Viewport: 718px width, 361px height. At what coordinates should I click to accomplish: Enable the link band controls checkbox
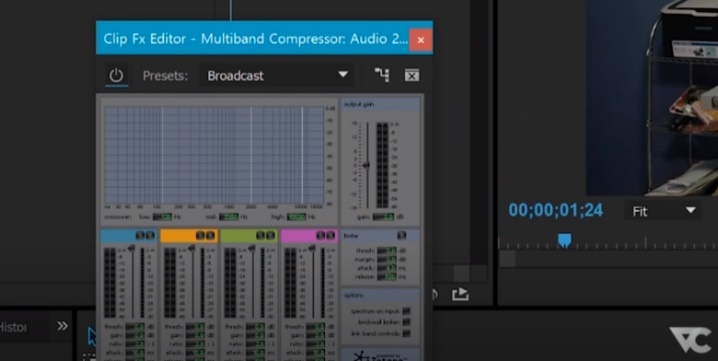[406, 334]
